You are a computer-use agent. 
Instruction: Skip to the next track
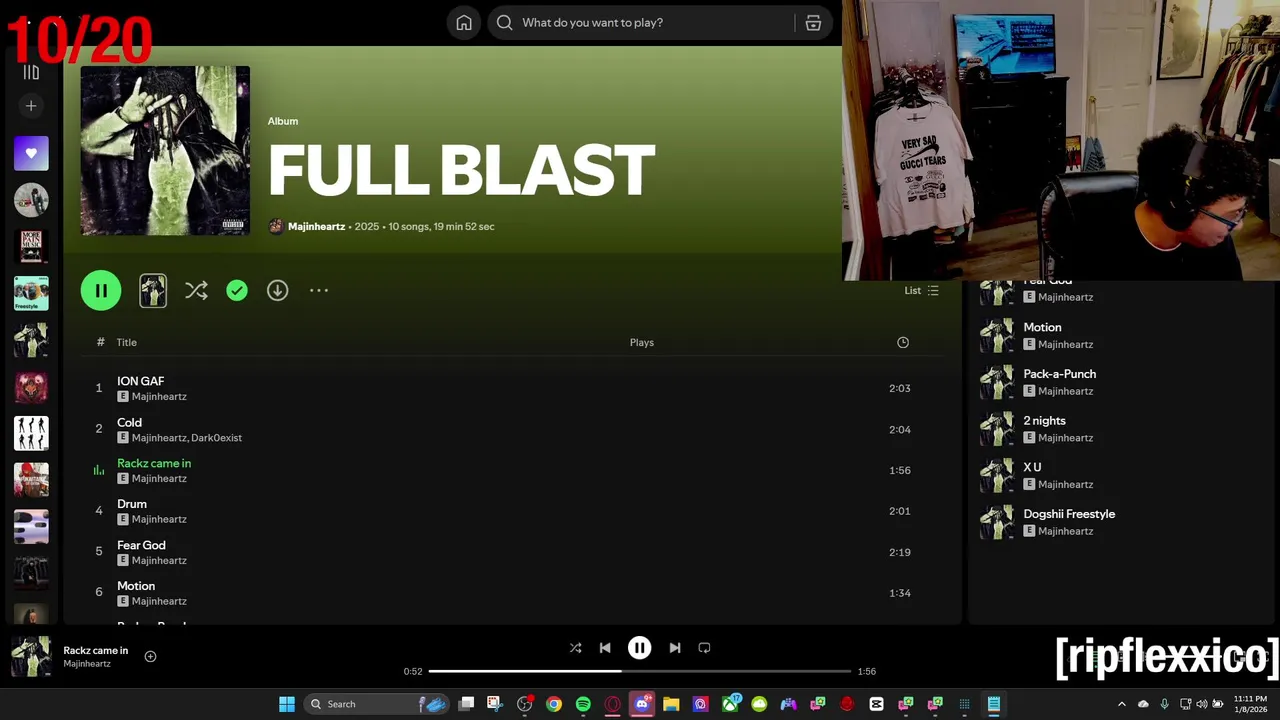pyautogui.click(x=675, y=648)
